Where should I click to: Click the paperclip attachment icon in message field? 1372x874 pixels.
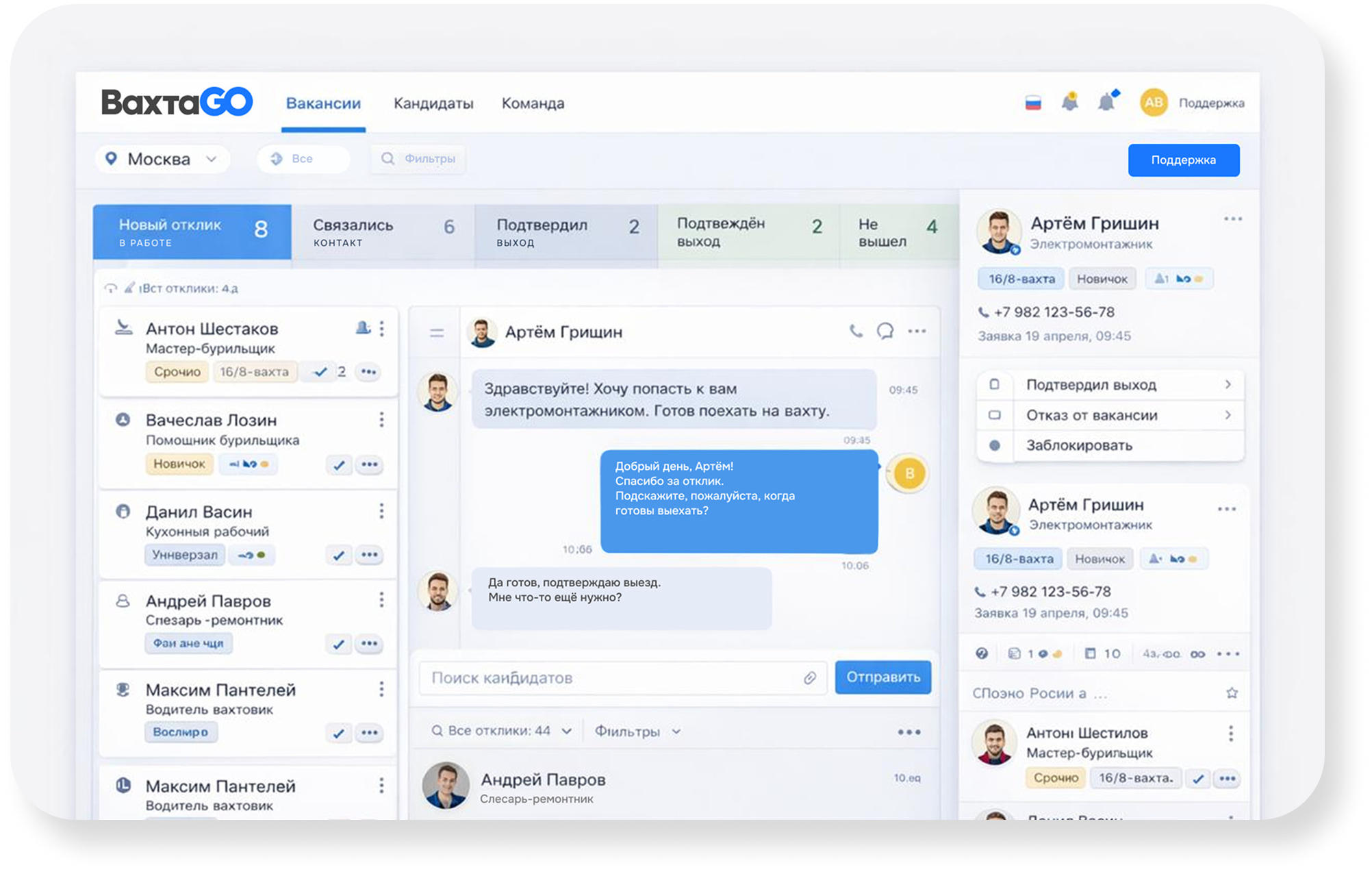point(809,677)
